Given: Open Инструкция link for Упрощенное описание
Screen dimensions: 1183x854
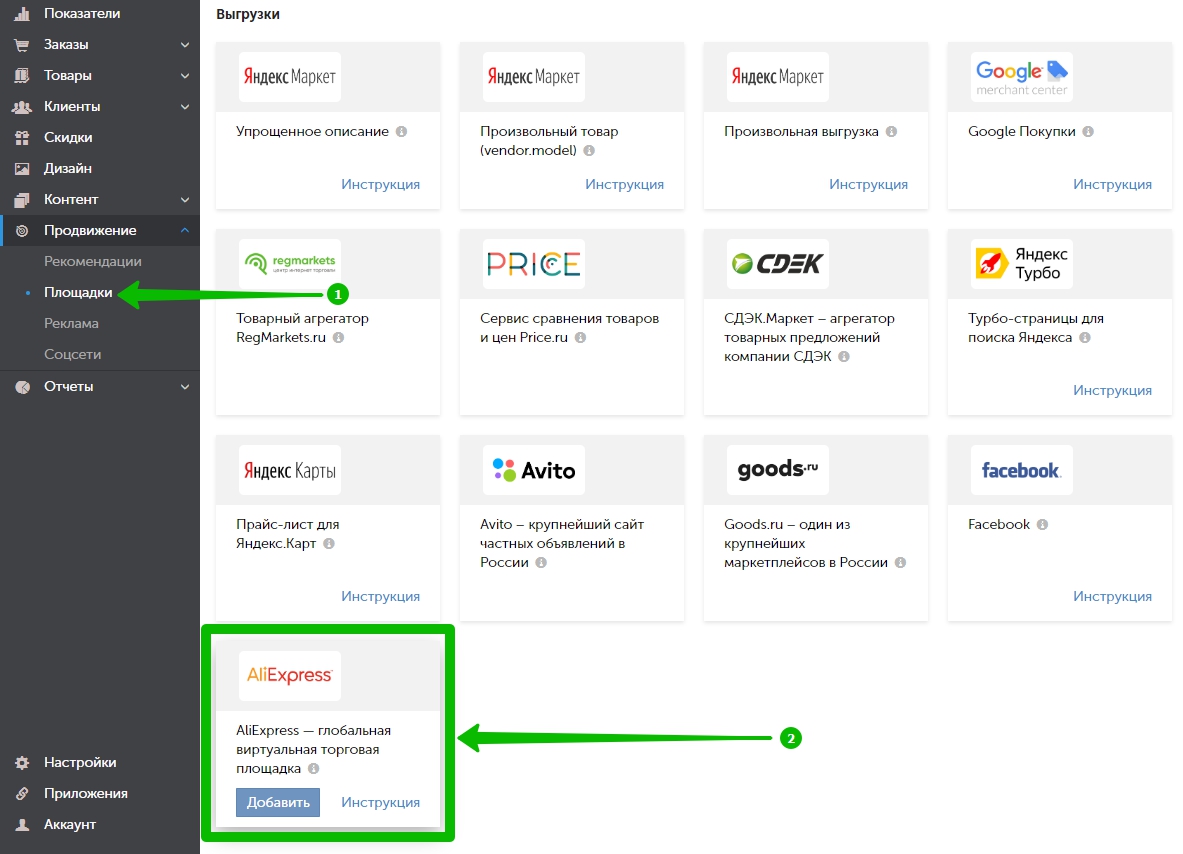Looking at the screenshot, I should 380,184.
